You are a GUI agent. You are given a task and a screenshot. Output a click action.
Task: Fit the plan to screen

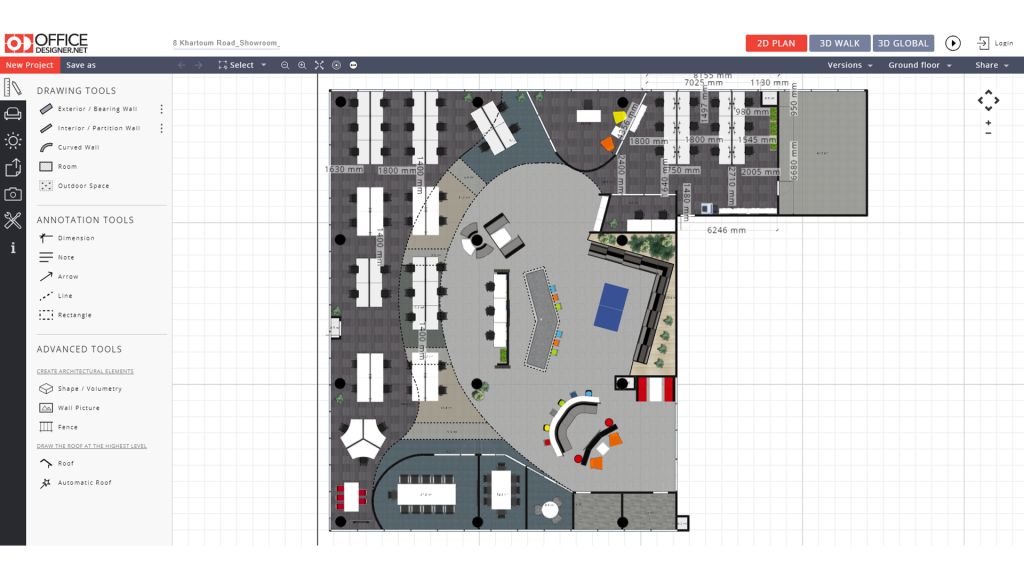coord(319,65)
